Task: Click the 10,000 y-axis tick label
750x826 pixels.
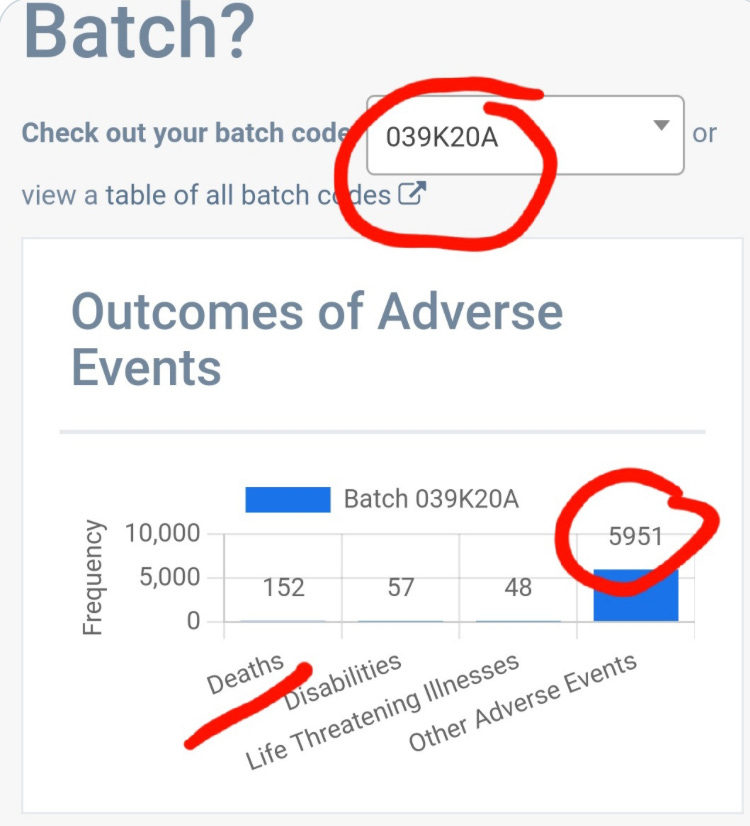Action: click(x=162, y=533)
